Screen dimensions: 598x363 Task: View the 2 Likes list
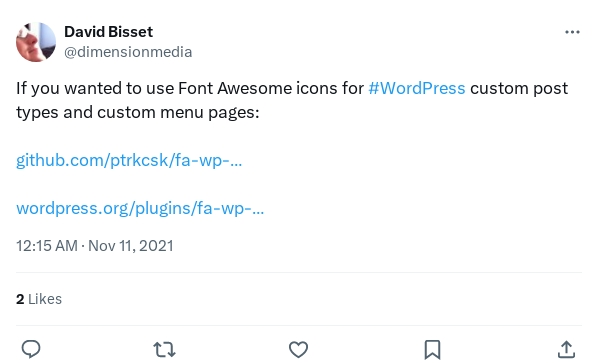(39, 299)
